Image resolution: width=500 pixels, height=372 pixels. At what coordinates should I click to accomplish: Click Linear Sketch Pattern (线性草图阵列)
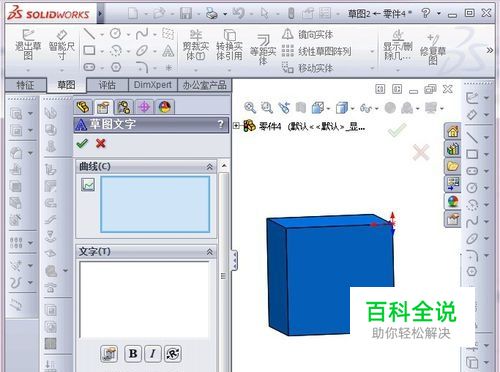tap(317, 51)
